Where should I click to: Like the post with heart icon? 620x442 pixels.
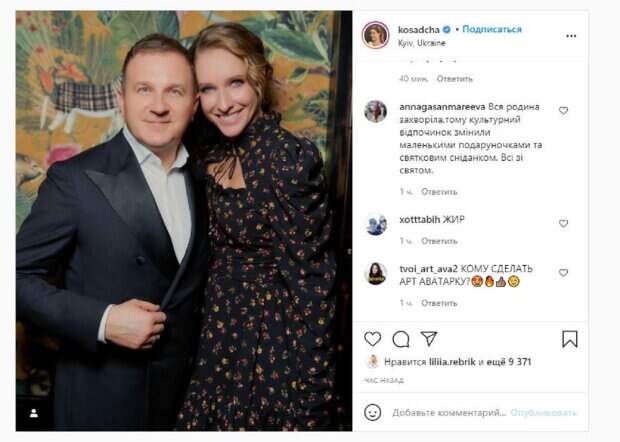[x=372, y=339]
